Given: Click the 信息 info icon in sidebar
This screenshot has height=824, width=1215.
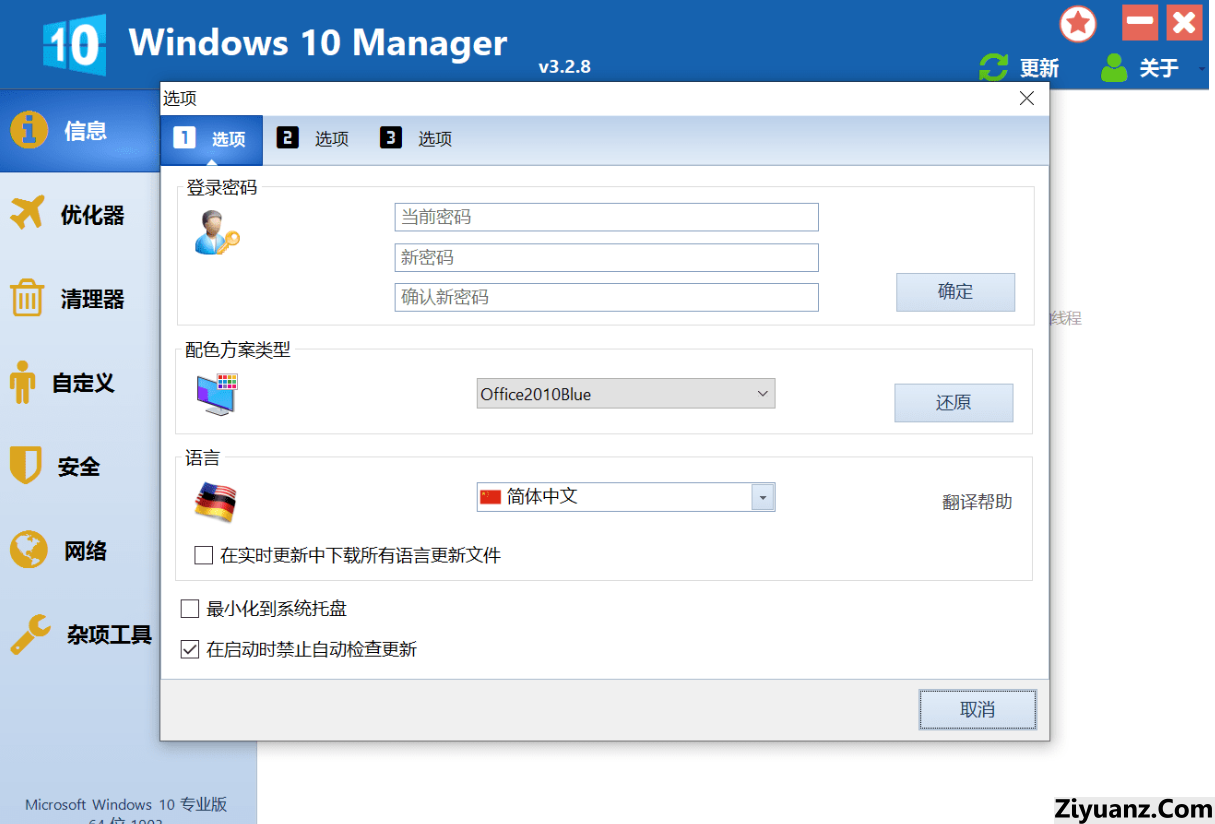Looking at the screenshot, I should tap(29, 130).
